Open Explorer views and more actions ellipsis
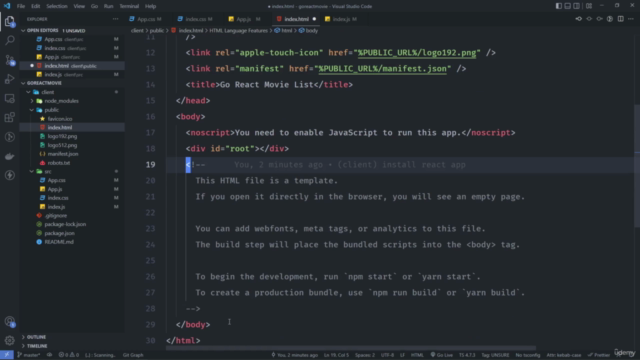Viewport: 640px width, 360px height. (116, 19)
